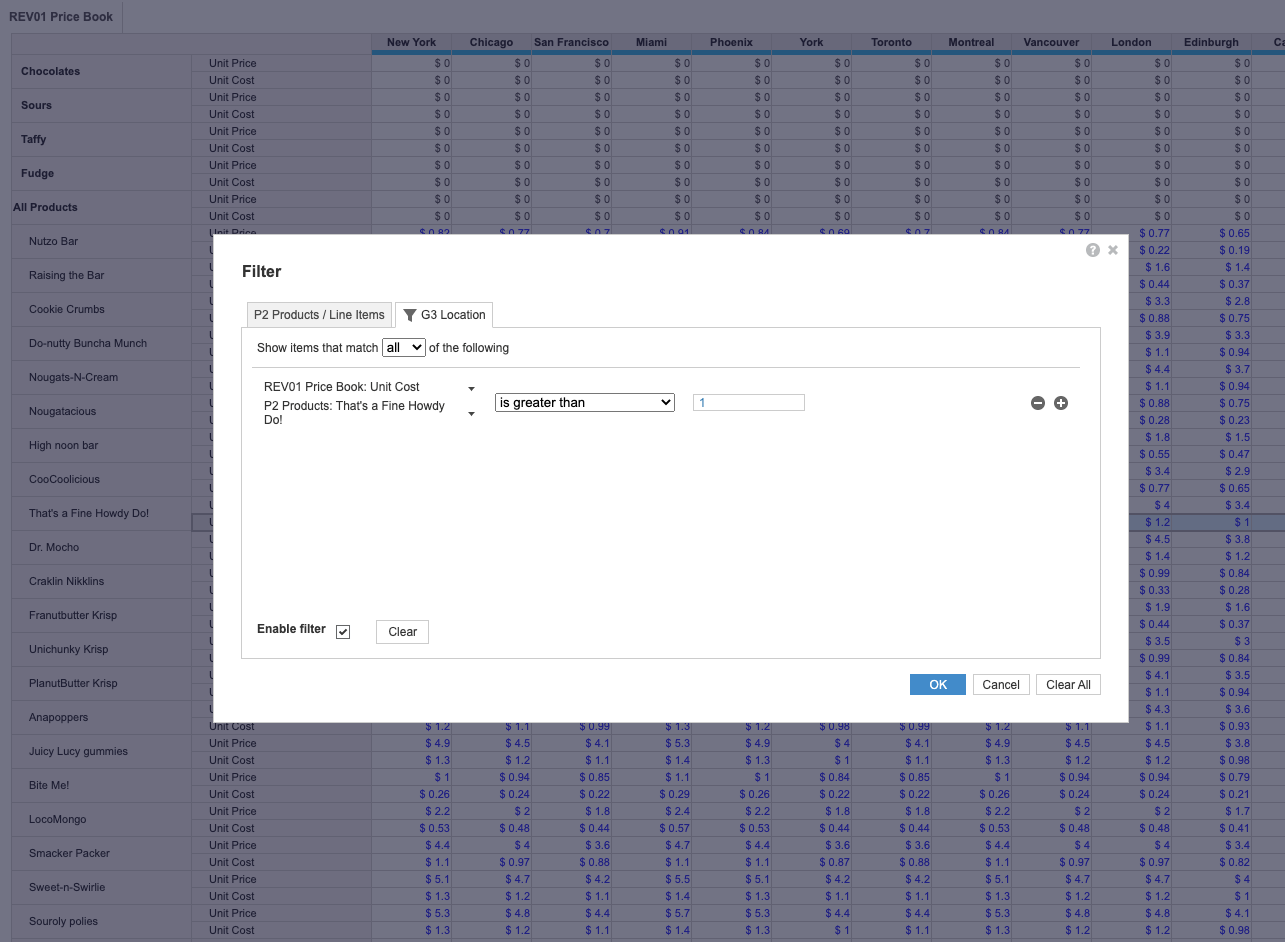Select the Miami column header
Viewport: 1285px width, 942px height.
click(651, 42)
